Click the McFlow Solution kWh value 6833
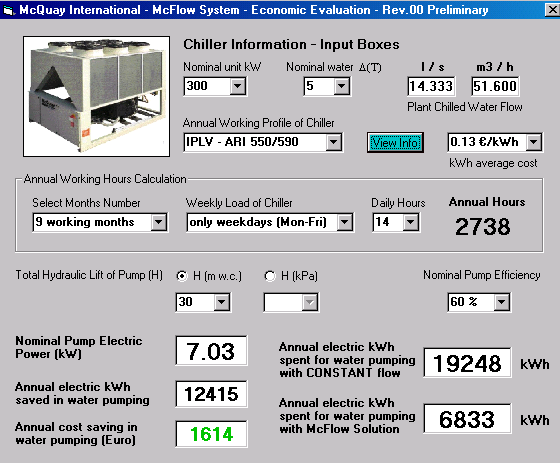Screen dimensions: 560x463 [468, 419]
